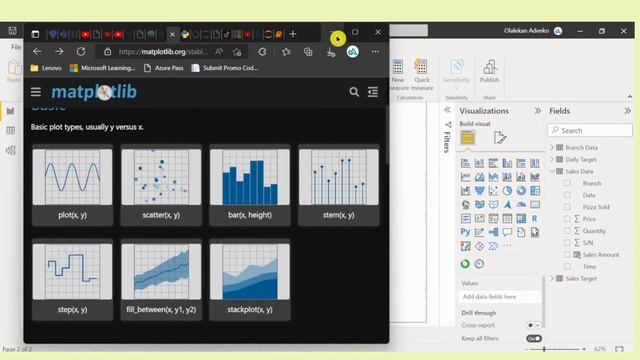The image size is (640, 360).
Task: Click the Fields Search box
Action: (x=590, y=131)
